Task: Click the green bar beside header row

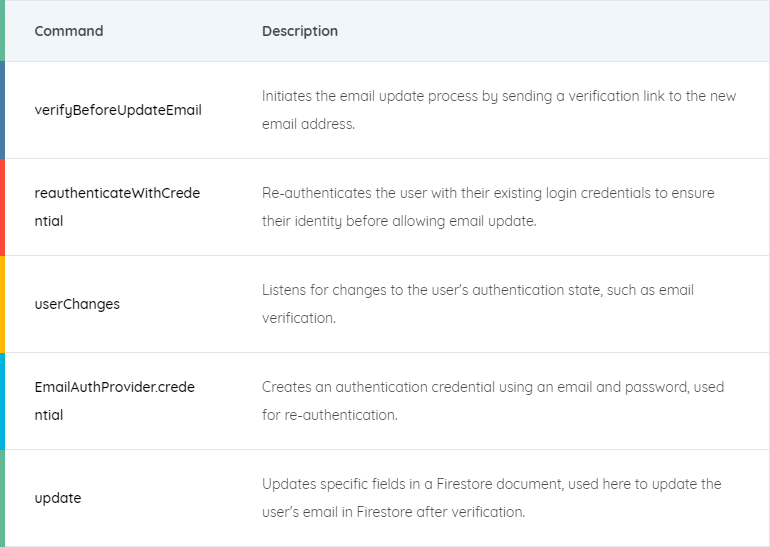Action: coord(2,31)
